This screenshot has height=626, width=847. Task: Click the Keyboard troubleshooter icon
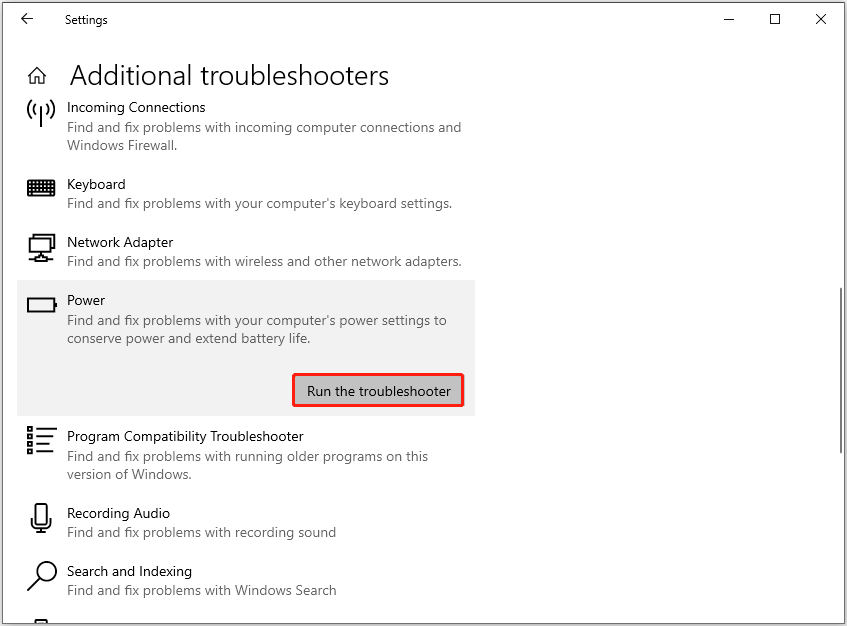[40, 188]
